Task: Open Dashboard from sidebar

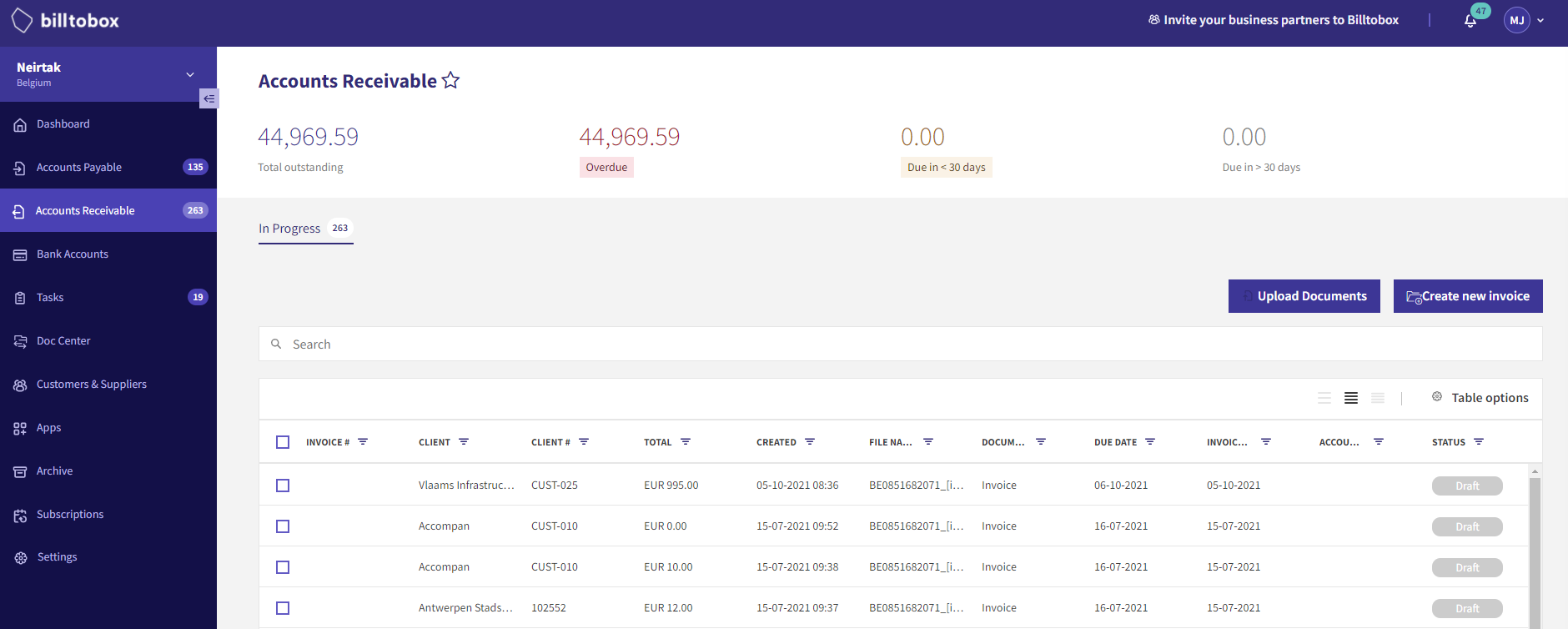Action: point(108,124)
